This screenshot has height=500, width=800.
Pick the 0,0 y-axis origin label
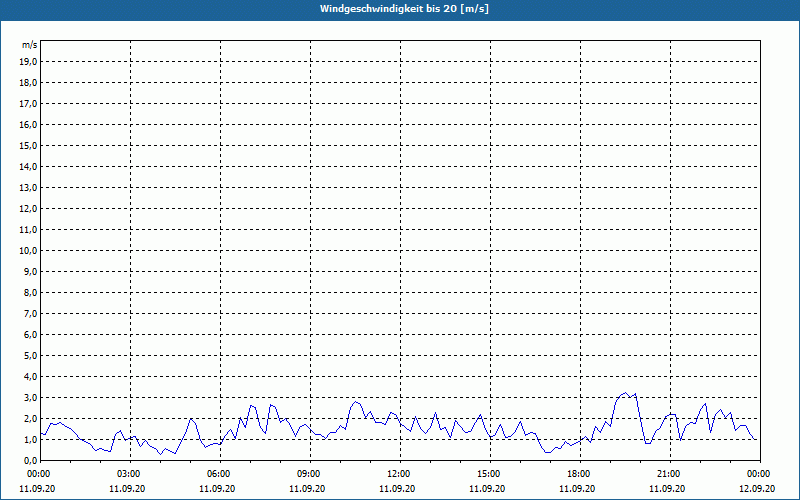(x=30, y=460)
